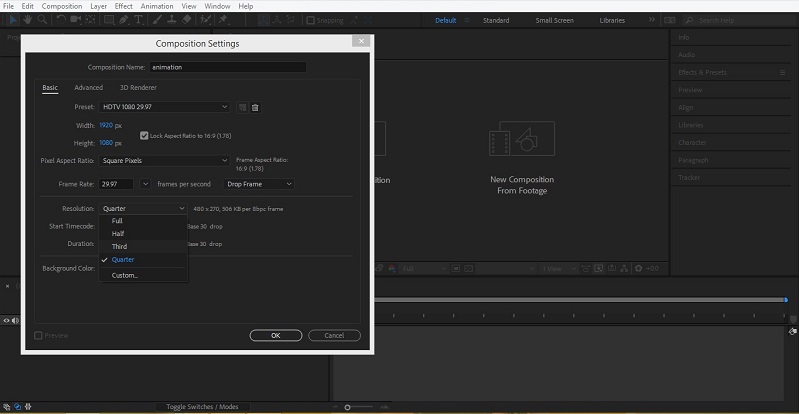
Task: Click the blue transfer controls pane icon
Action: (17, 406)
